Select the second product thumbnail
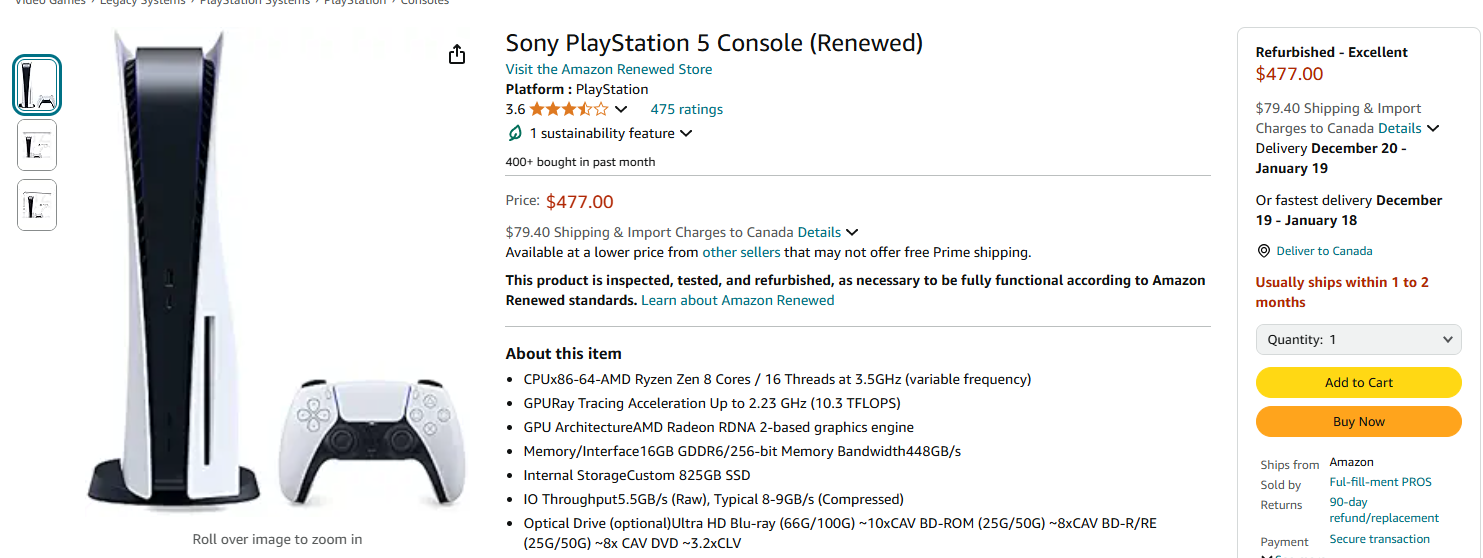This screenshot has width=1483, height=558. [37, 145]
